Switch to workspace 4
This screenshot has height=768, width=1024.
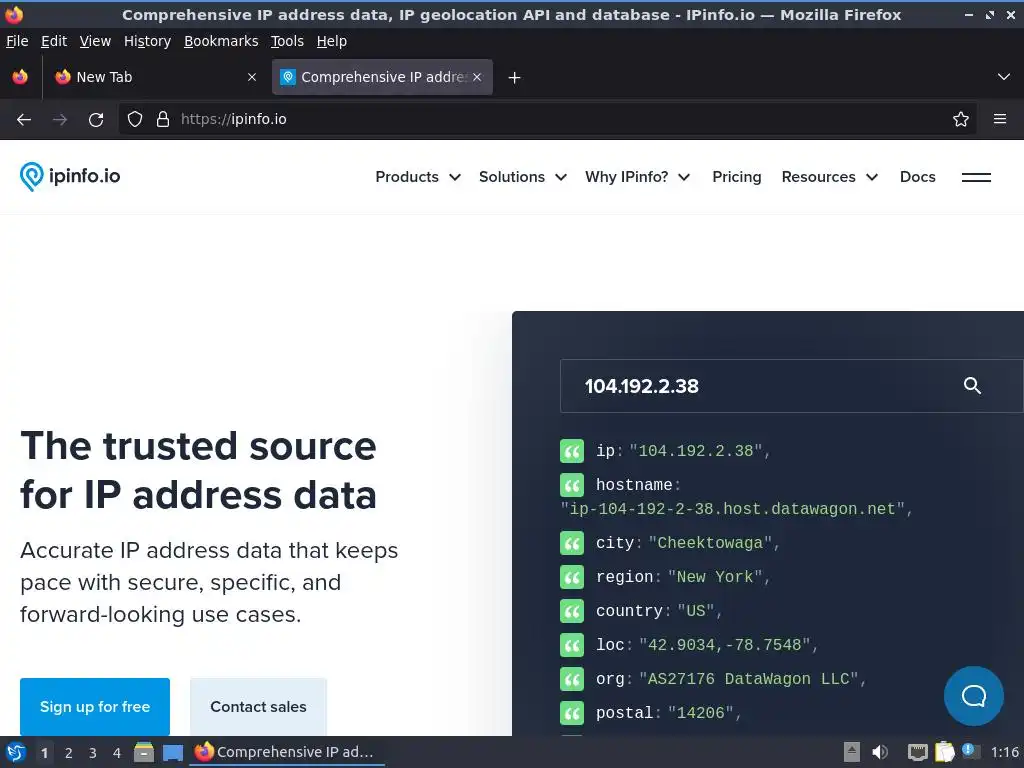117,753
